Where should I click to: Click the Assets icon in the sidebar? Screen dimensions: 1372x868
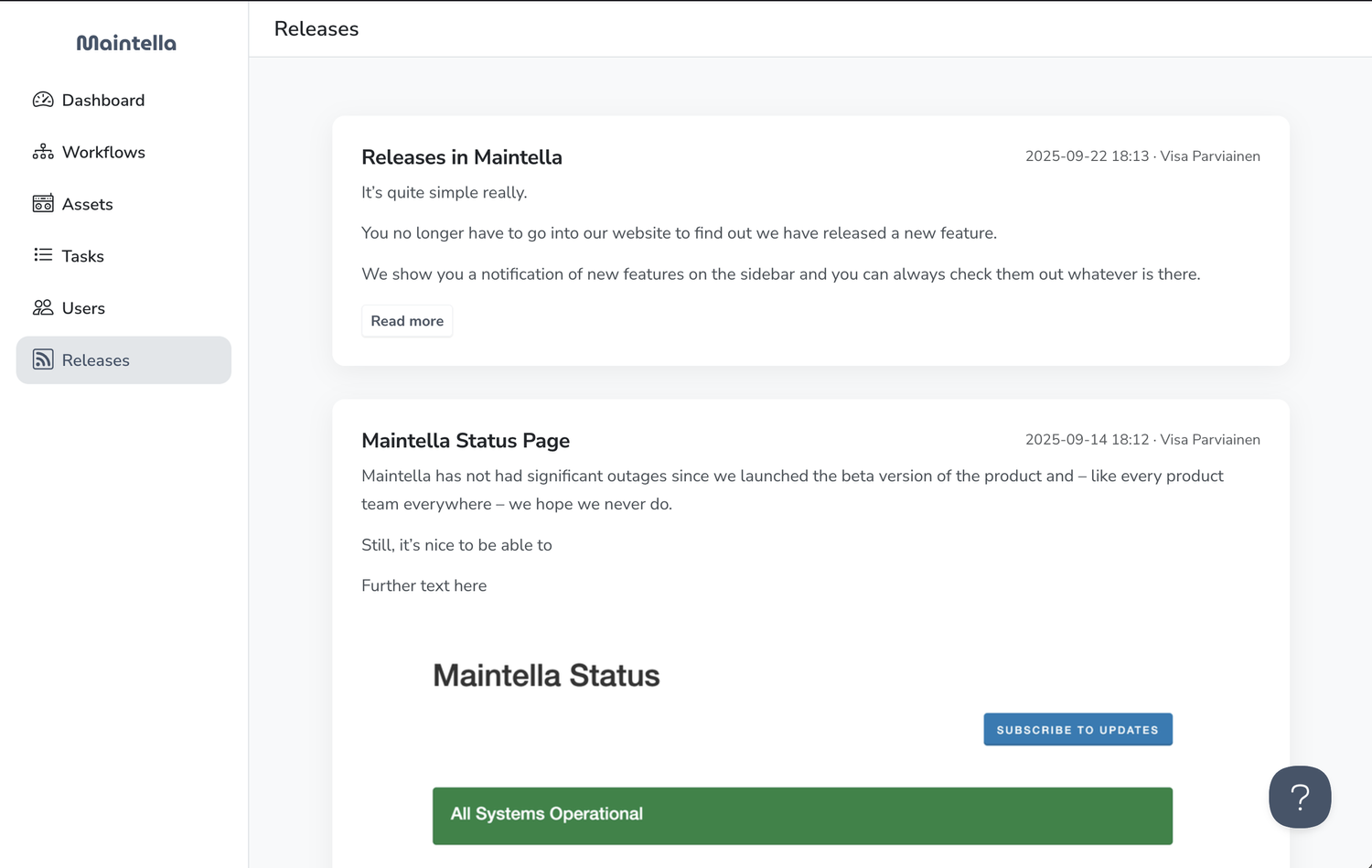click(43, 204)
